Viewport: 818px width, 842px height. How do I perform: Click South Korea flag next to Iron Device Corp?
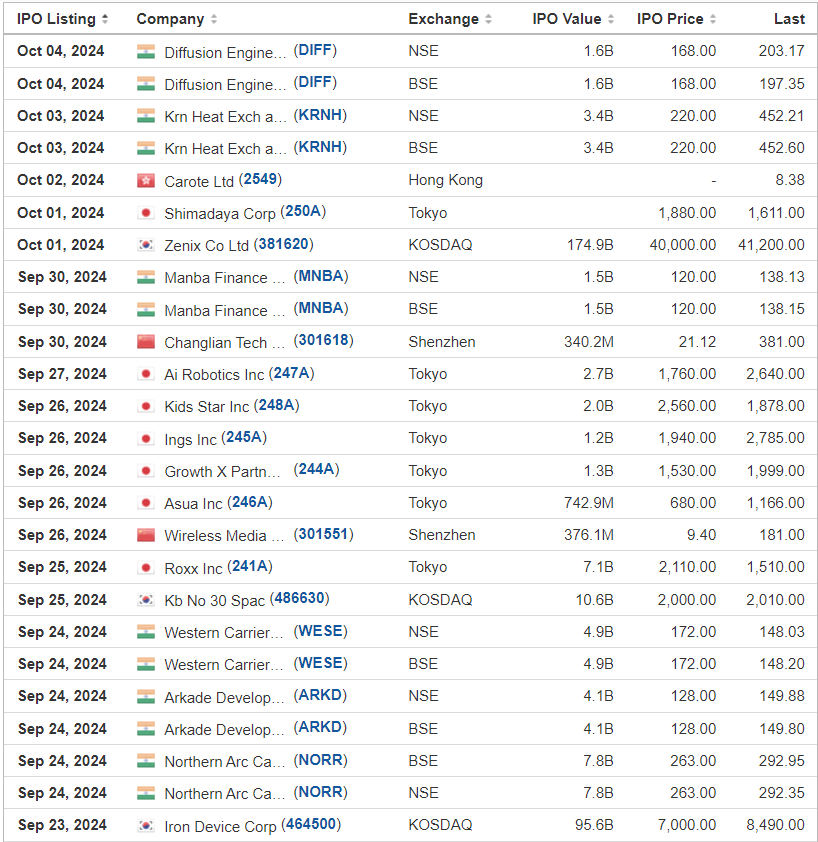(146, 825)
